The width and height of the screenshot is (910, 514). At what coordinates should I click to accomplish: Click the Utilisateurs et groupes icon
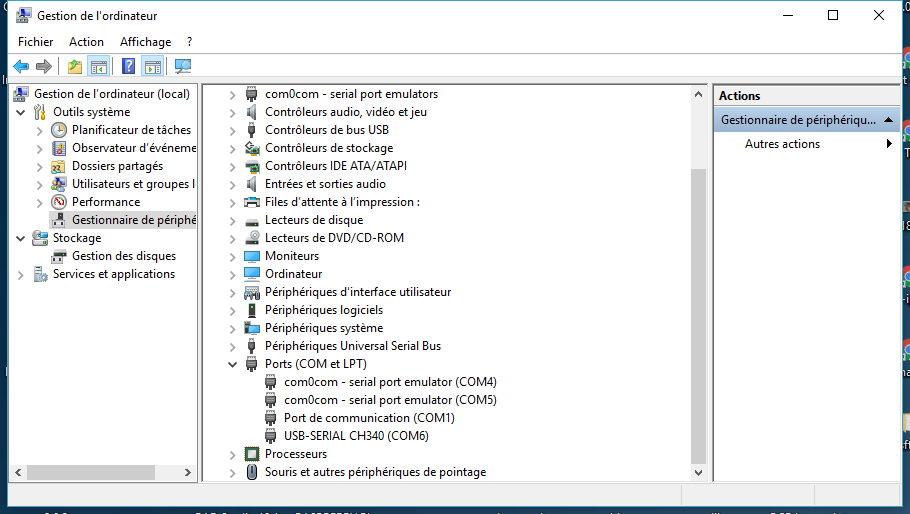[x=59, y=184]
